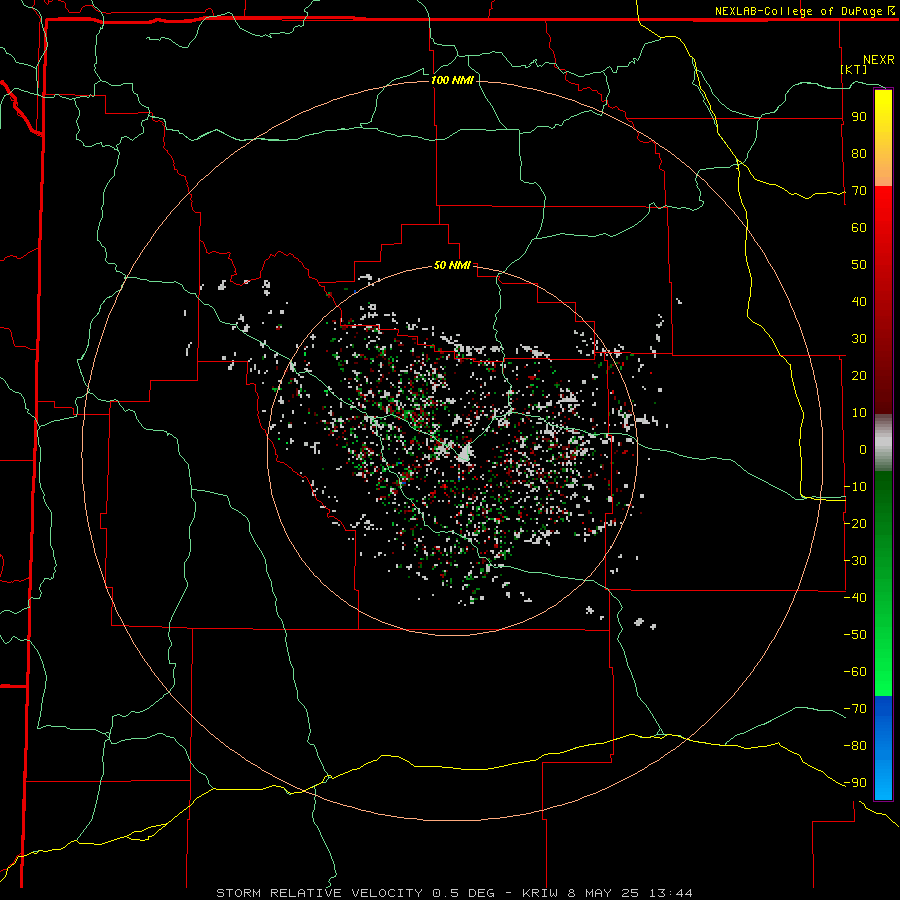Screen dimensions: 900x900
Task: Select the 80 value on velocity scale
Action: 859,153
